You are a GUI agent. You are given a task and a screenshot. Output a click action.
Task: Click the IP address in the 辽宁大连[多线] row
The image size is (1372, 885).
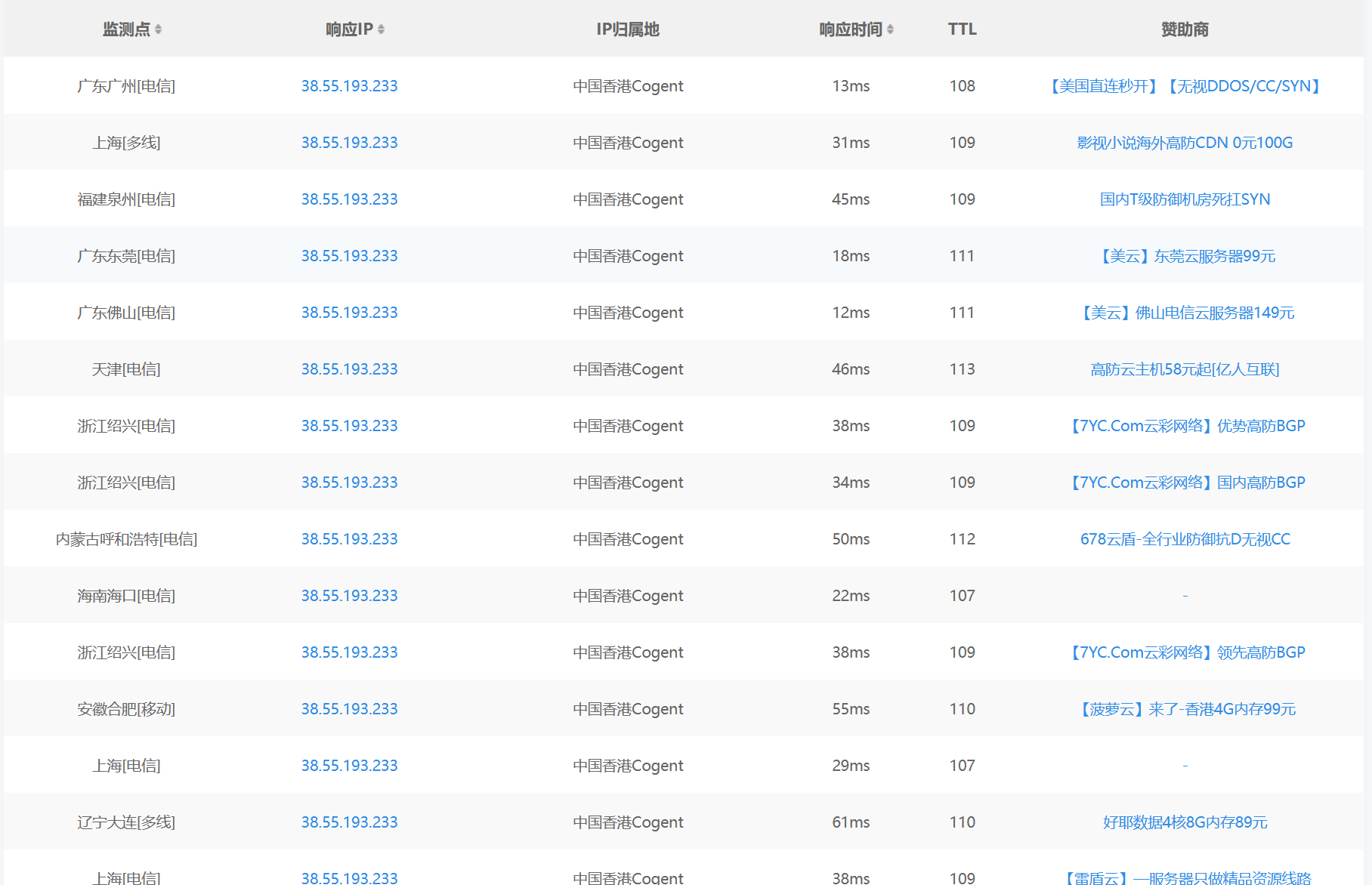(349, 822)
